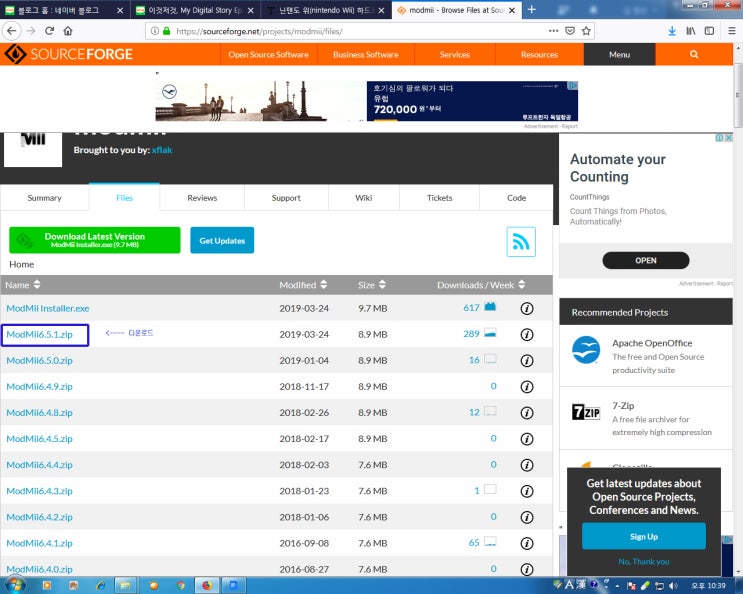Click the SourceForge search magnifier icon

[694, 54]
